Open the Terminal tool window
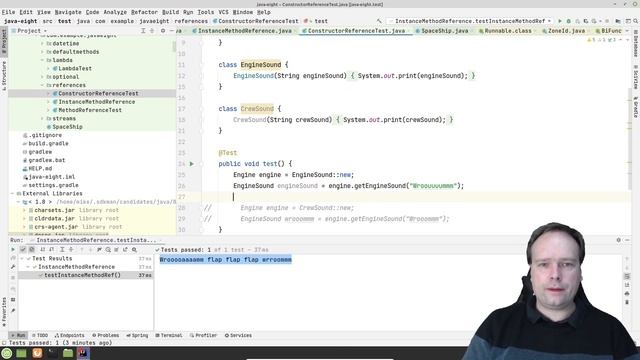The width and height of the screenshot is (640, 360). pos(169,335)
